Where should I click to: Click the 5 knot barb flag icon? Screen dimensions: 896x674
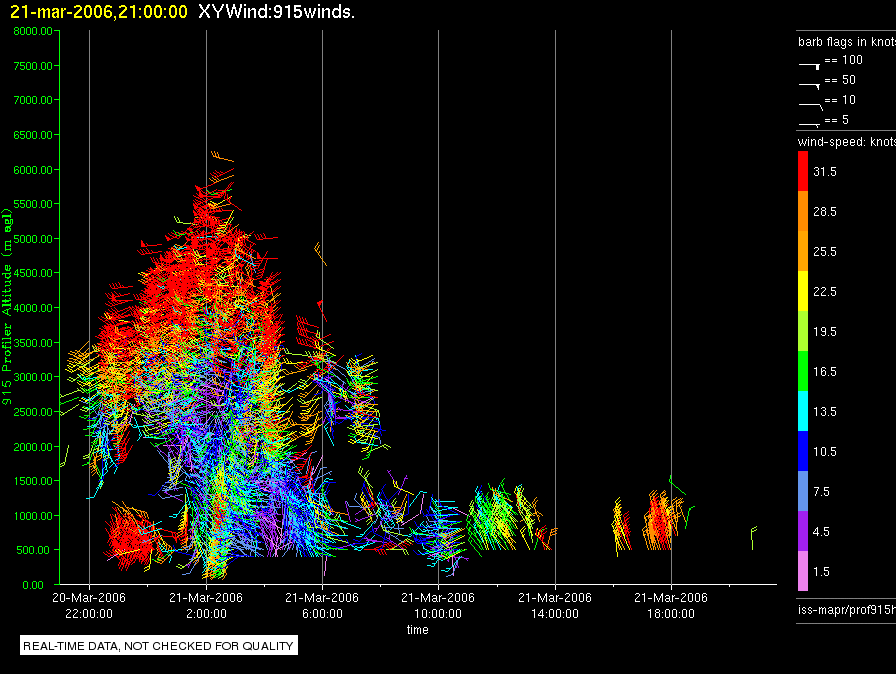[x=810, y=124]
